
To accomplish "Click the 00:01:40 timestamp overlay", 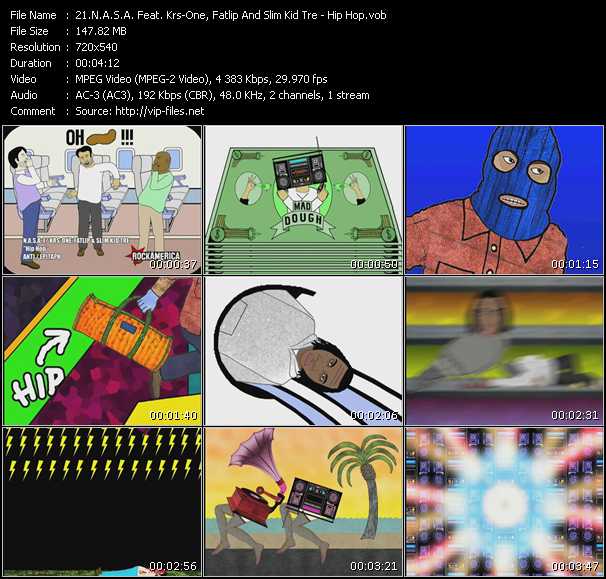I will [x=173, y=416].
